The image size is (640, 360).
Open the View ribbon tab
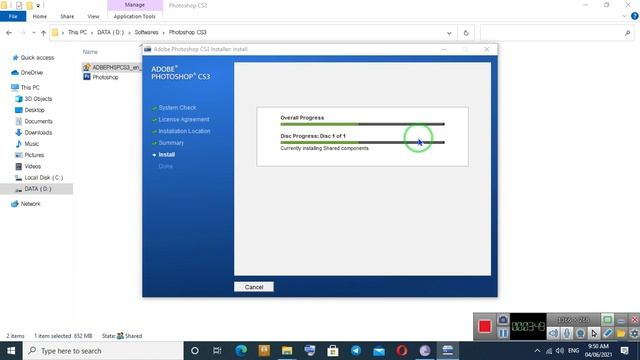(93, 16)
